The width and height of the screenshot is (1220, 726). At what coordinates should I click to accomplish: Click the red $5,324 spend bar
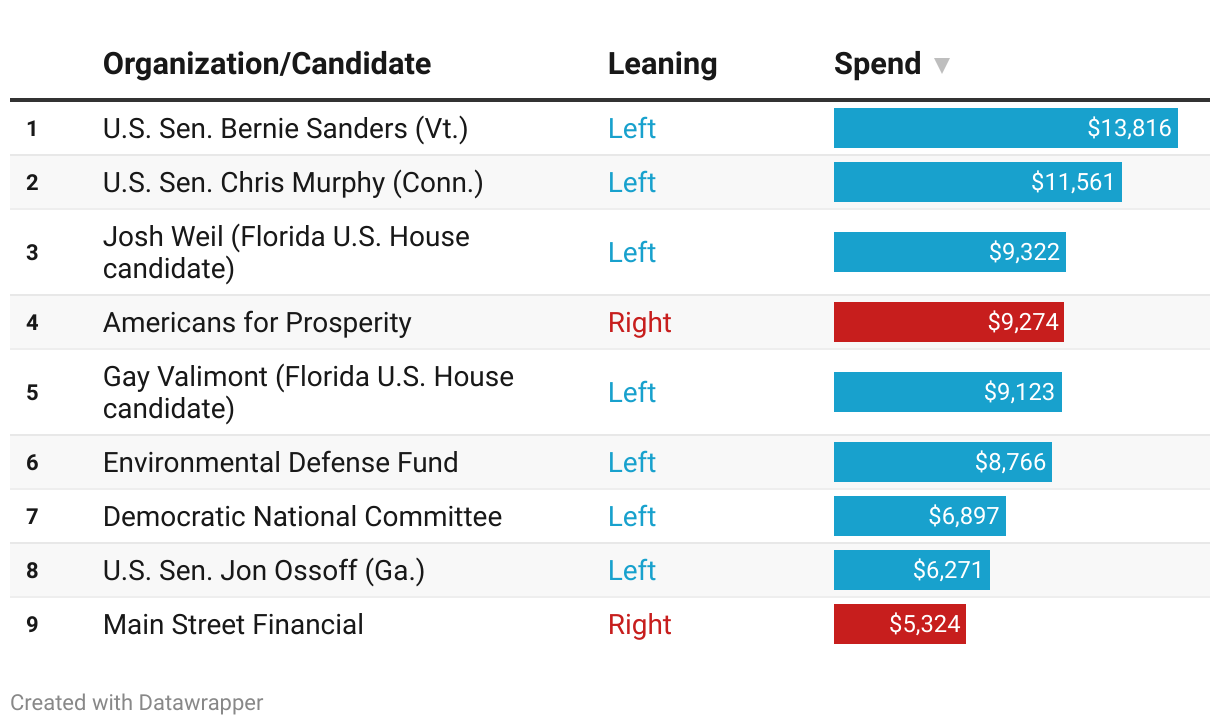pos(899,624)
